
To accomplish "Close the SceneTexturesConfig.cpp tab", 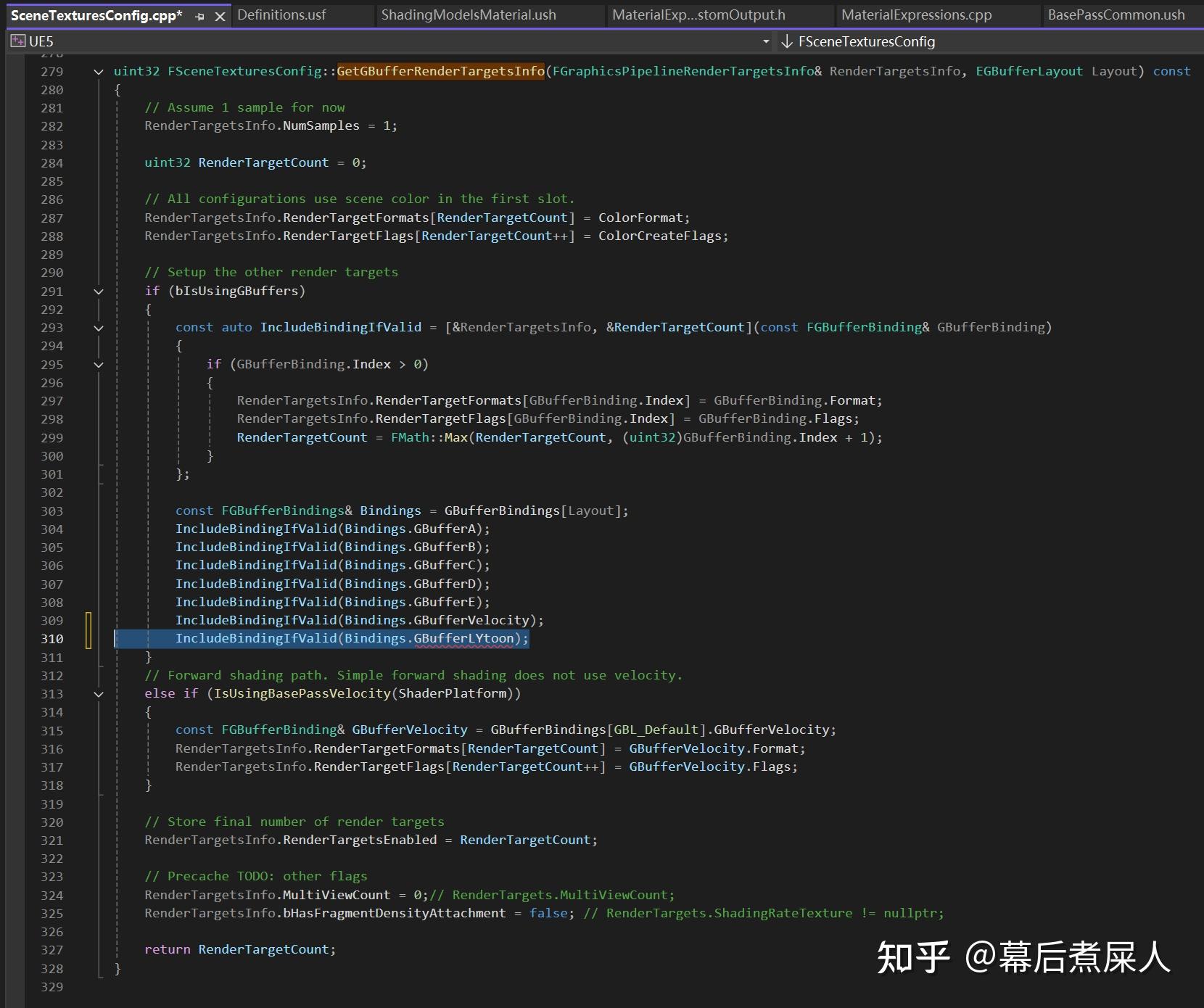I will click(220, 15).
